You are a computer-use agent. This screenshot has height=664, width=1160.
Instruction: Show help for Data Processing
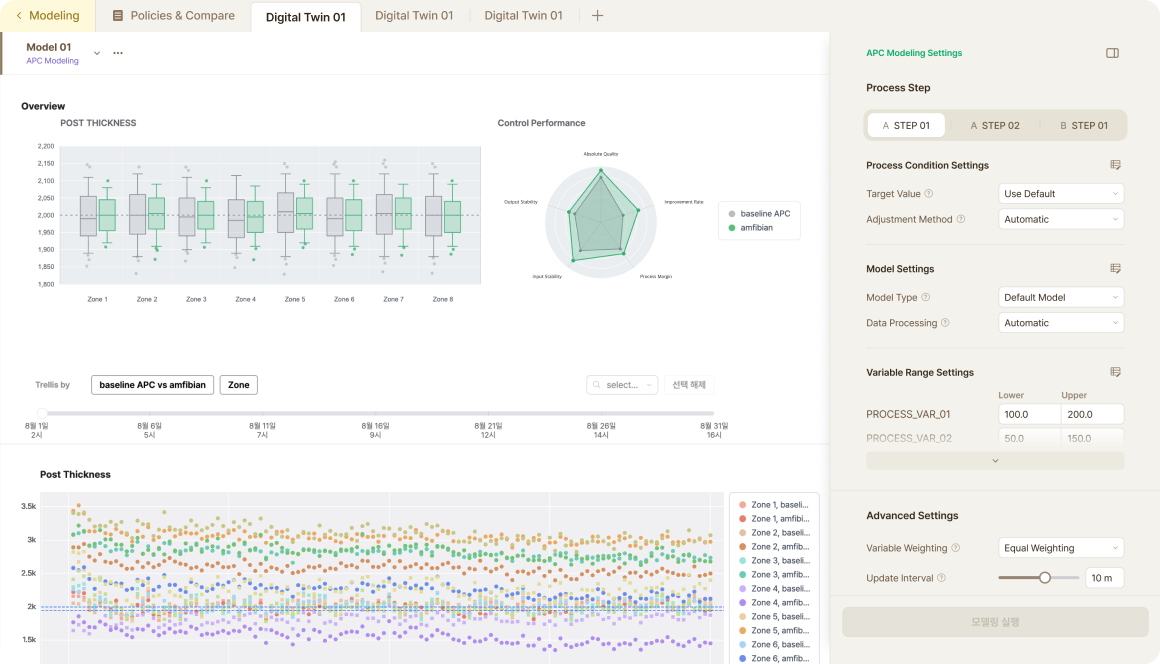[x=945, y=322]
